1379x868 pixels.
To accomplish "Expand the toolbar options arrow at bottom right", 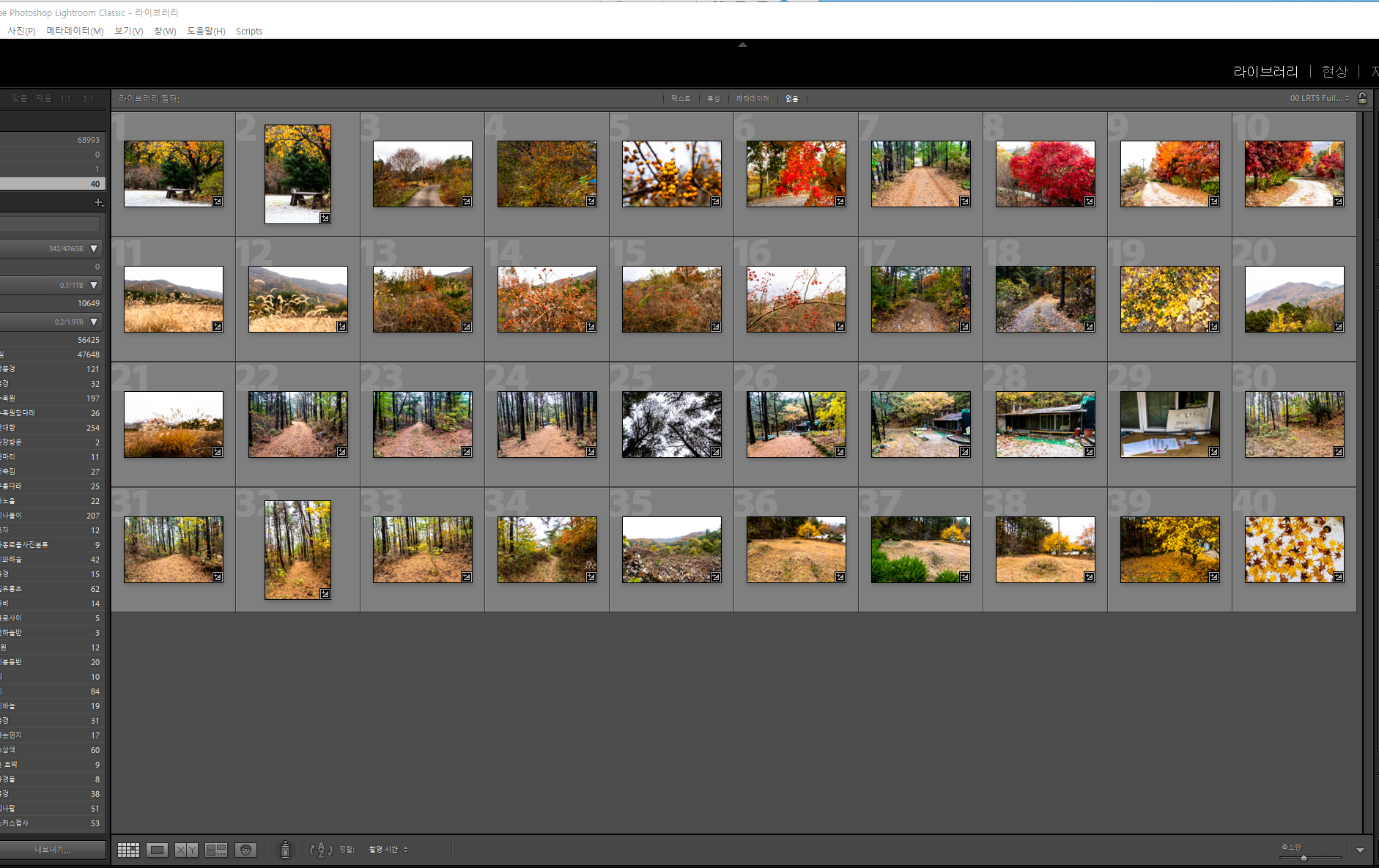I will pyautogui.click(x=1360, y=850).
